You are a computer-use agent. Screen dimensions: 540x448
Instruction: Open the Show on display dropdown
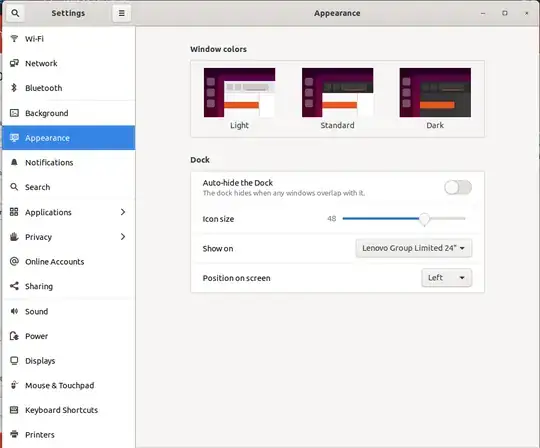[414, 248]
